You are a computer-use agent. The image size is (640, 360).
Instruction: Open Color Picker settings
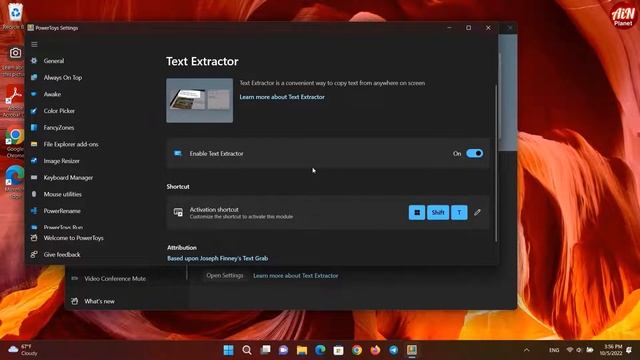coord(59,111)
